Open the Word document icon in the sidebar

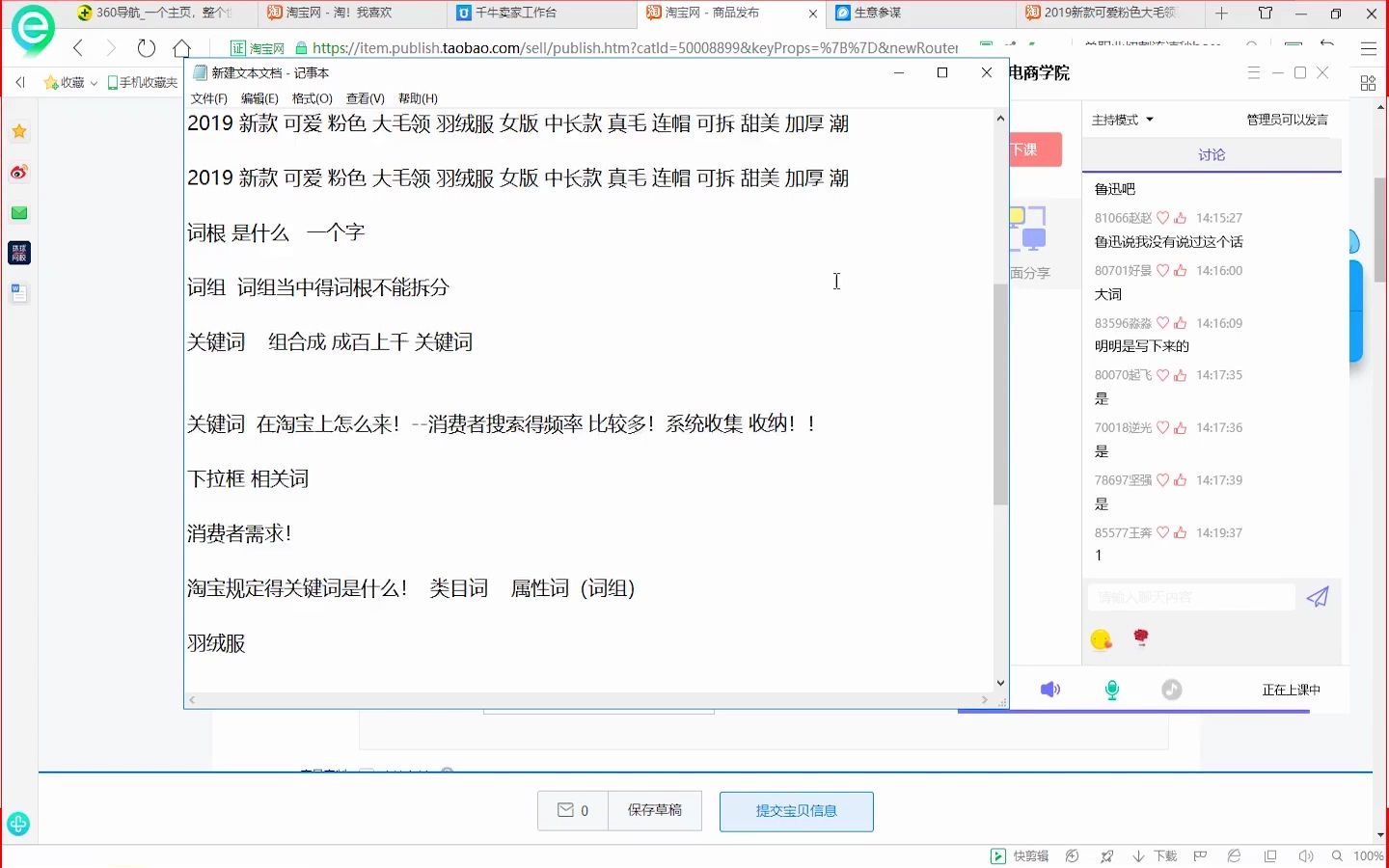[x=19, y=293]
